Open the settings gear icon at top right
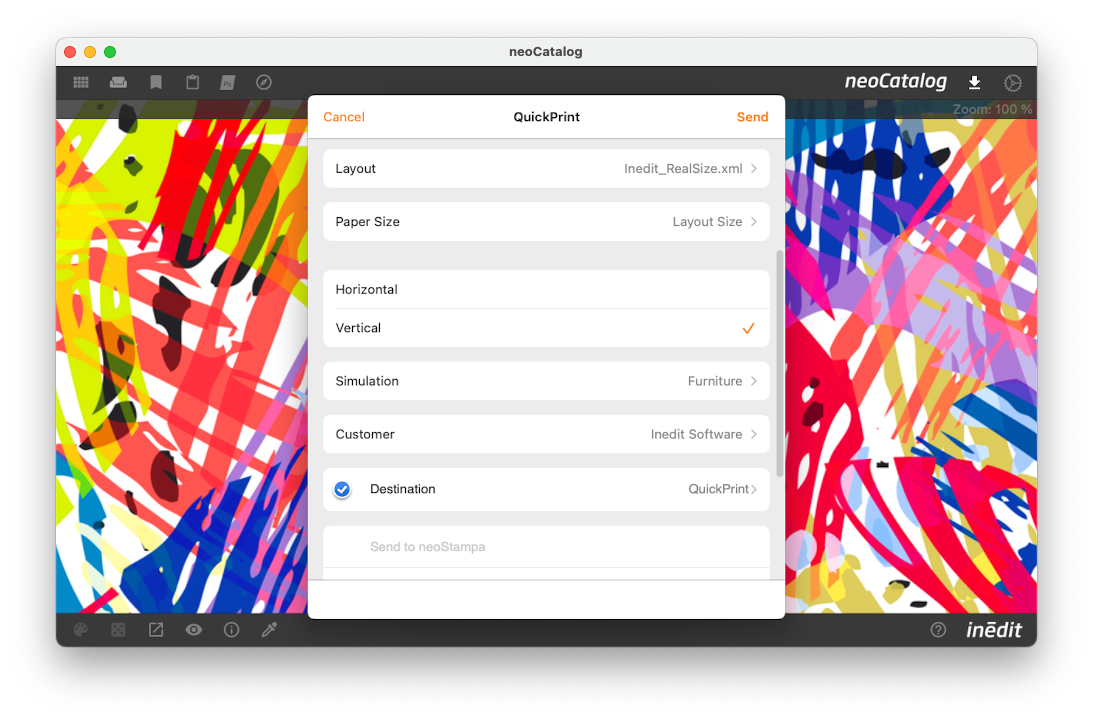This screenshot has height=721, width=1093. [x=1013, y=82]
